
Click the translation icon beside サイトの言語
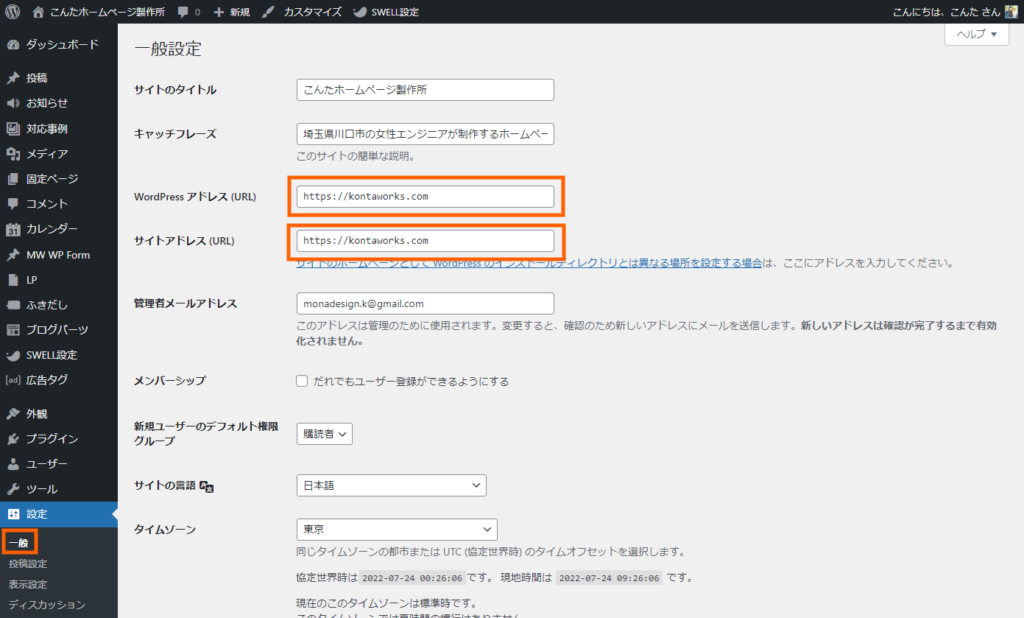coord(207,486)
